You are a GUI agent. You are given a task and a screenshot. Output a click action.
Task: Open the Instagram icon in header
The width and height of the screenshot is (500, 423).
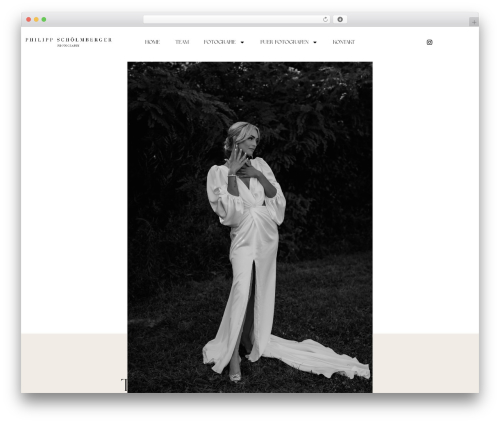429,42
